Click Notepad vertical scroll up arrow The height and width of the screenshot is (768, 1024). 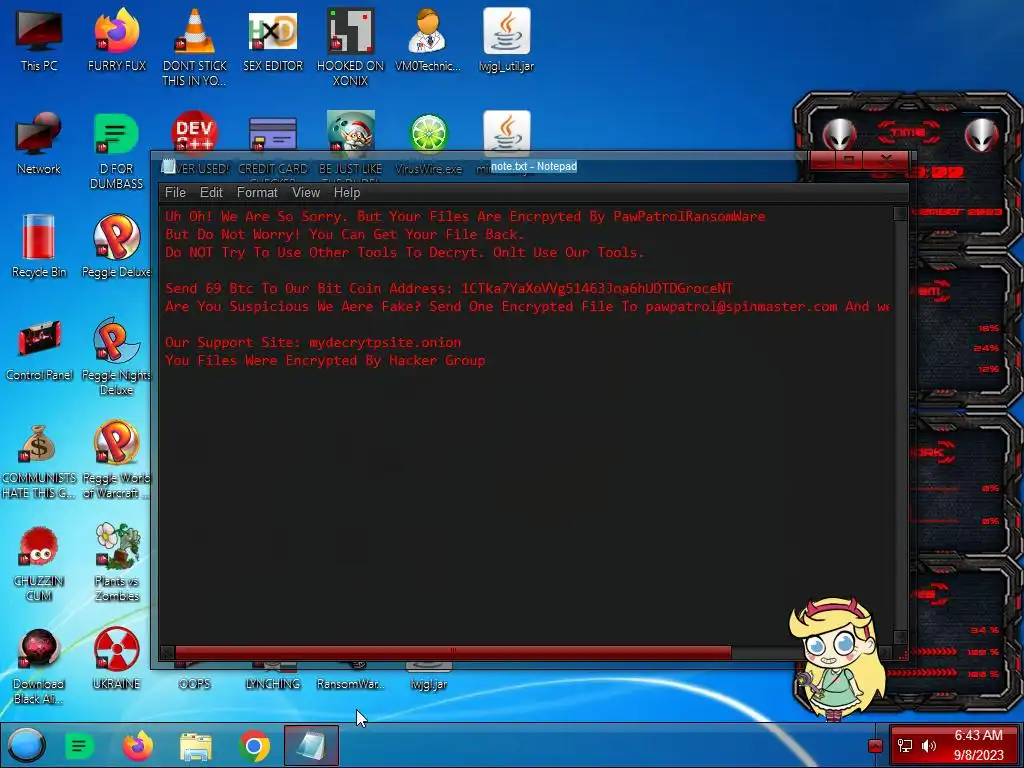[x=900, y=214]
